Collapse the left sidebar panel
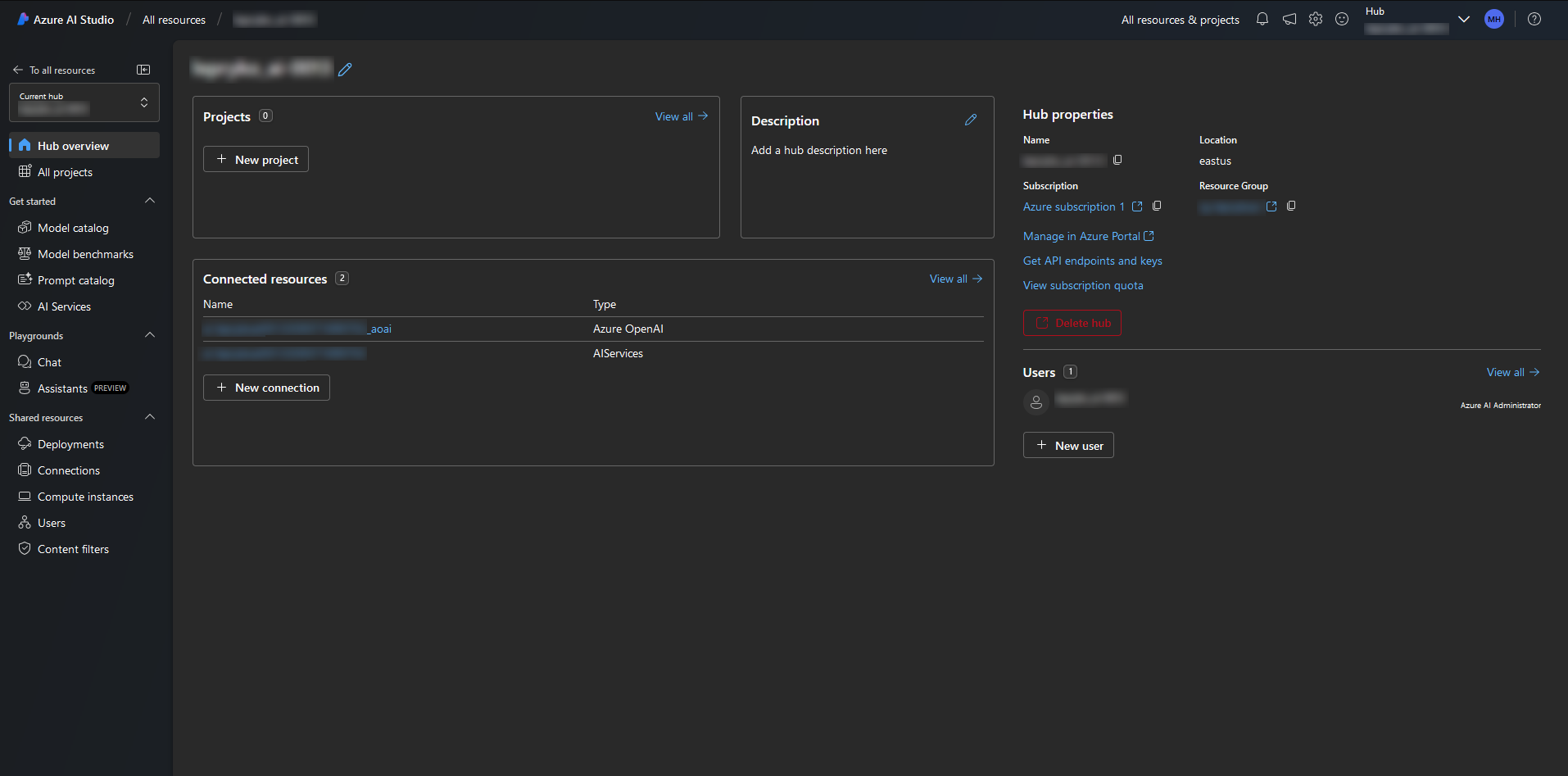Viewport: 1568px width, 776px height. coord(143,70)
